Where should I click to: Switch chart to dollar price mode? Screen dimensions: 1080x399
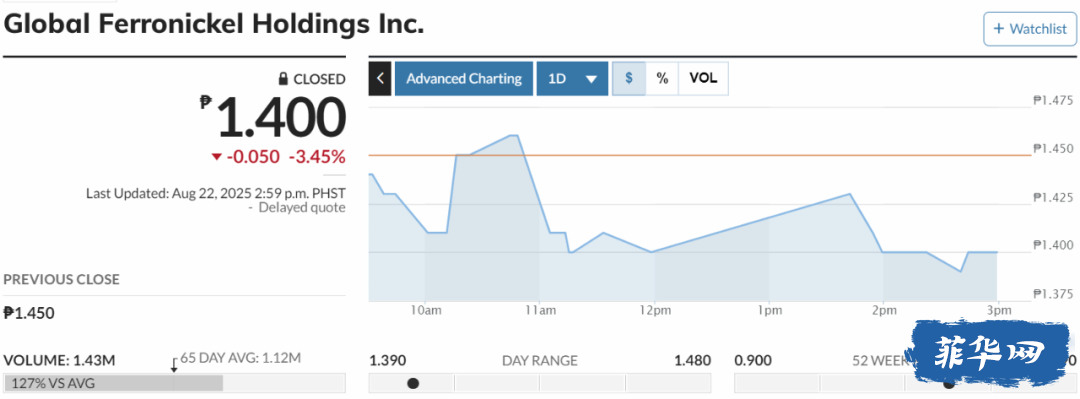[629, 79]
